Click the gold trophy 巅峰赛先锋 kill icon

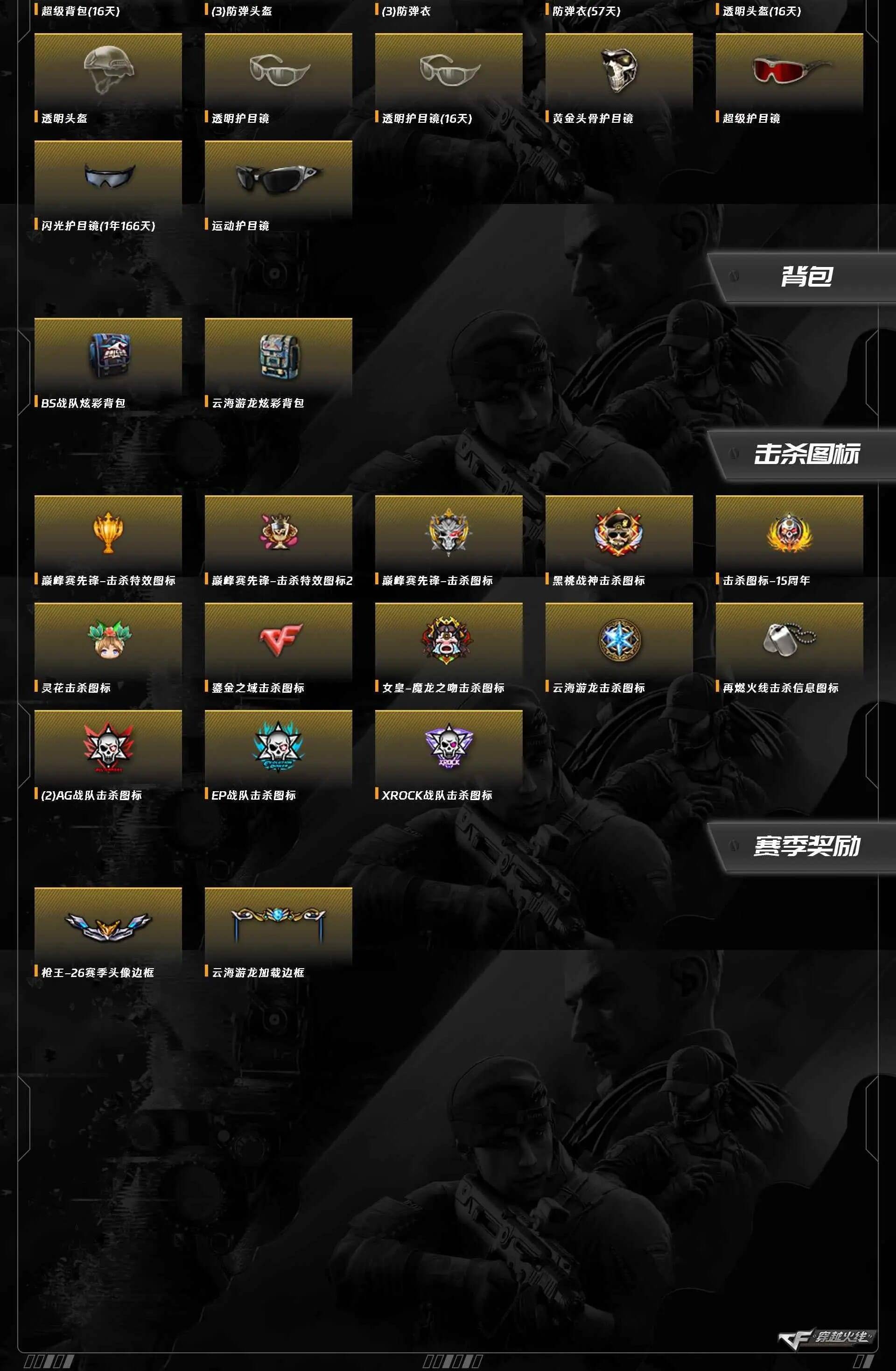[108, 533]
